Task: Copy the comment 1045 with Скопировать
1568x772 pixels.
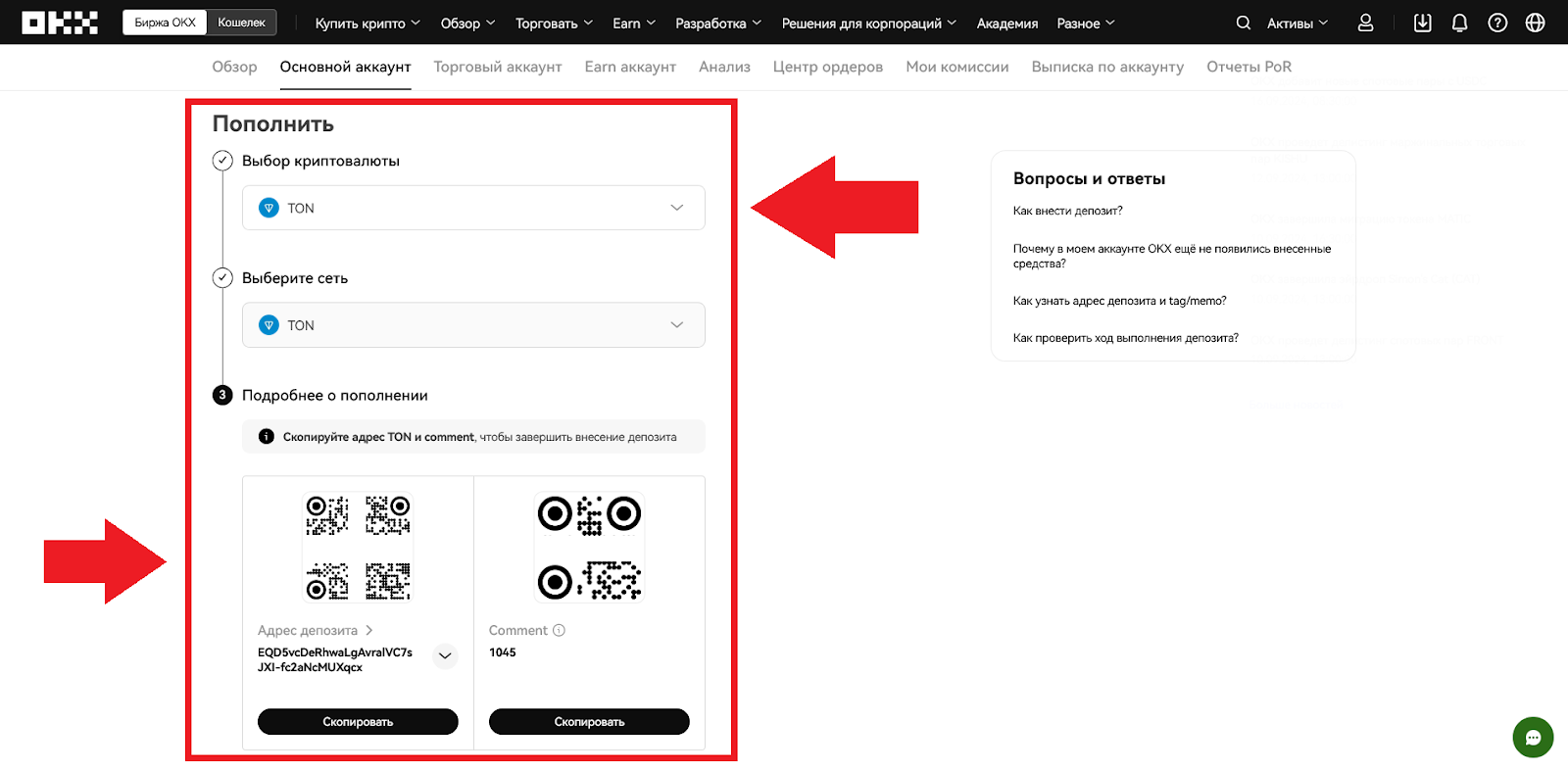Action: click(x=589, y=722)
